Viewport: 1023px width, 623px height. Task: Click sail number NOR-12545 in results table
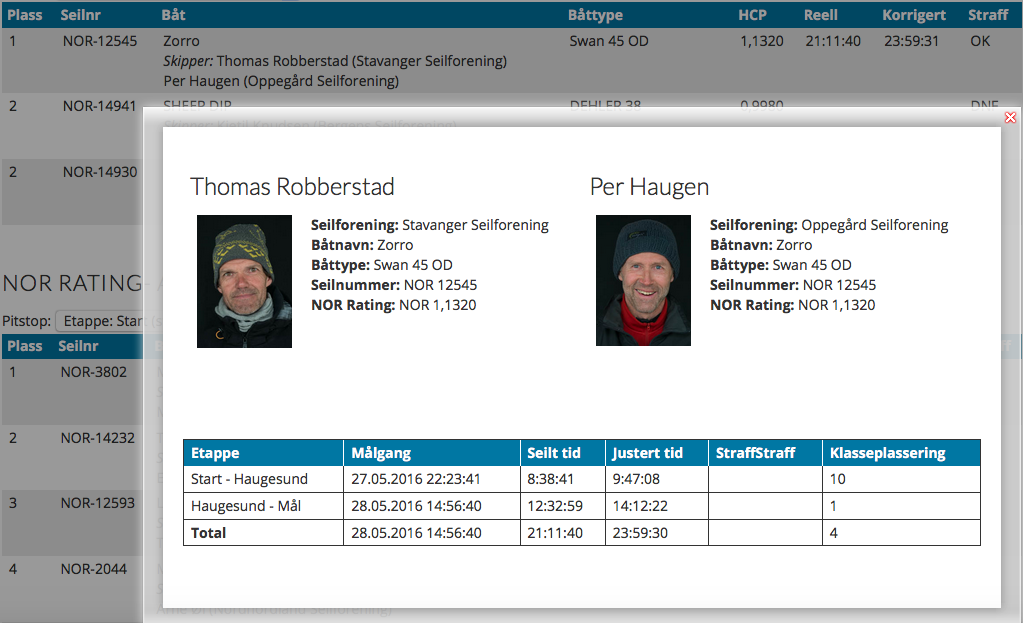click(x=100, y=41)
